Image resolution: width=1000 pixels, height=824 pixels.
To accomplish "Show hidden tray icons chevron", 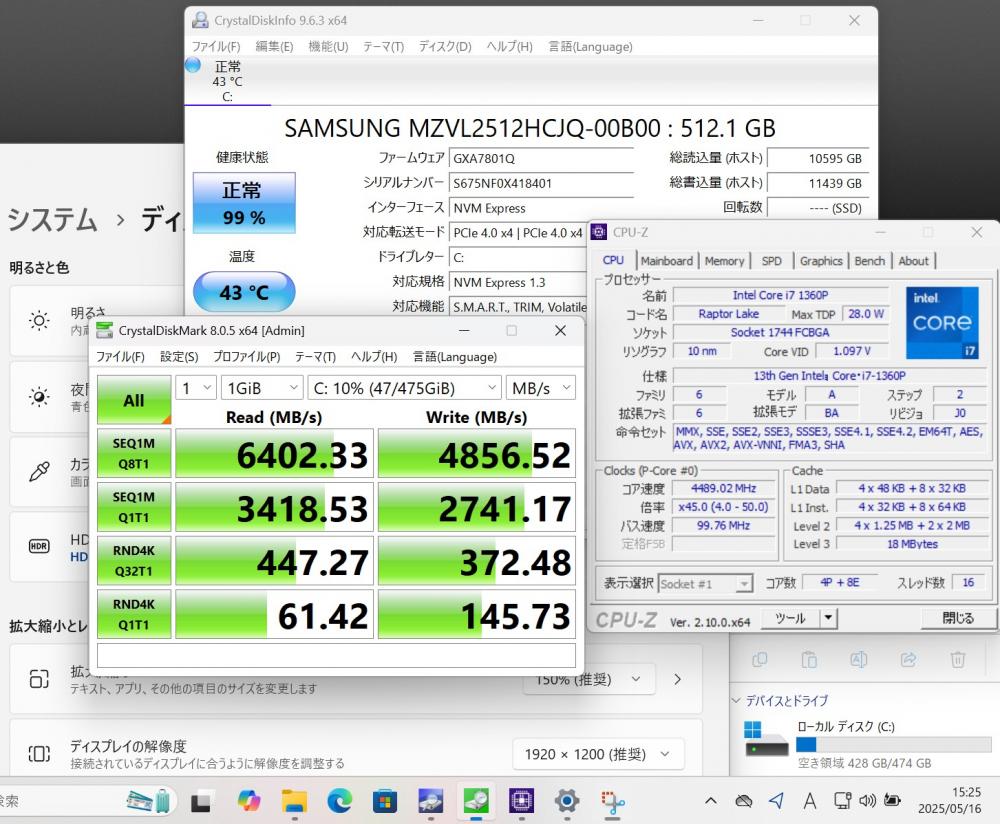I will point(710,801).
